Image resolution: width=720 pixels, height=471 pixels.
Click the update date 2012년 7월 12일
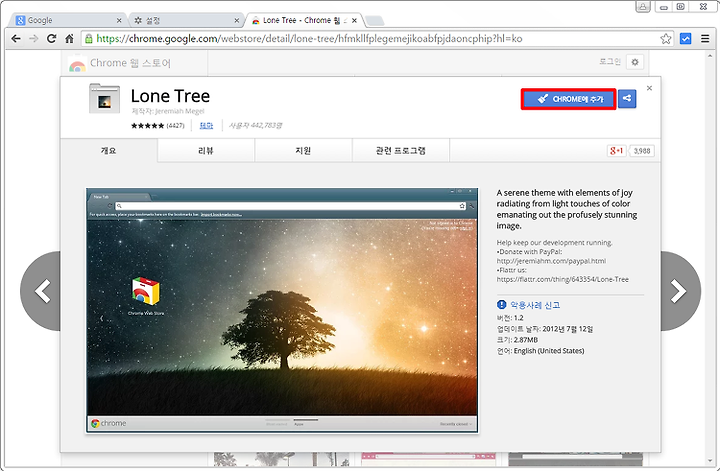[x=568, y=329]
